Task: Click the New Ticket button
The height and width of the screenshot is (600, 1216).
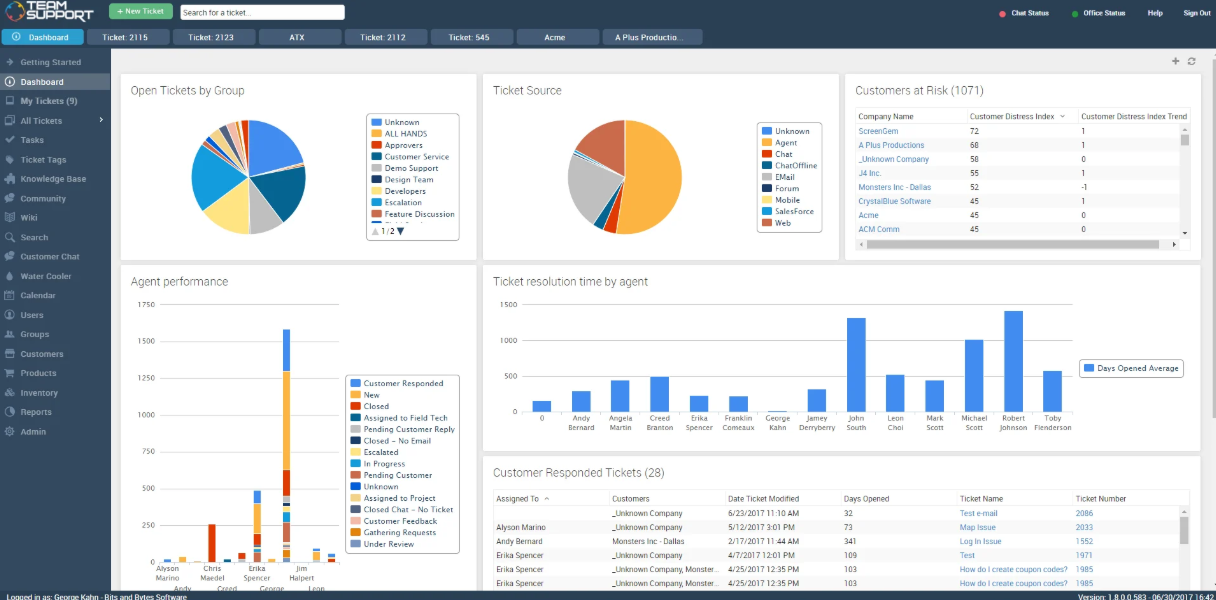Action: coord(140,11)
